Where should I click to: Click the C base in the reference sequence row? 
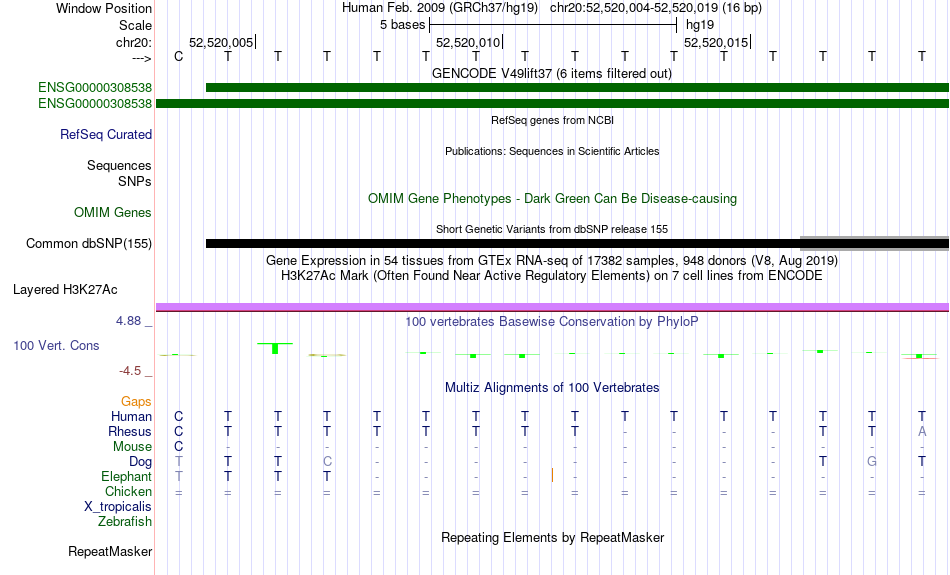point(178,56)
